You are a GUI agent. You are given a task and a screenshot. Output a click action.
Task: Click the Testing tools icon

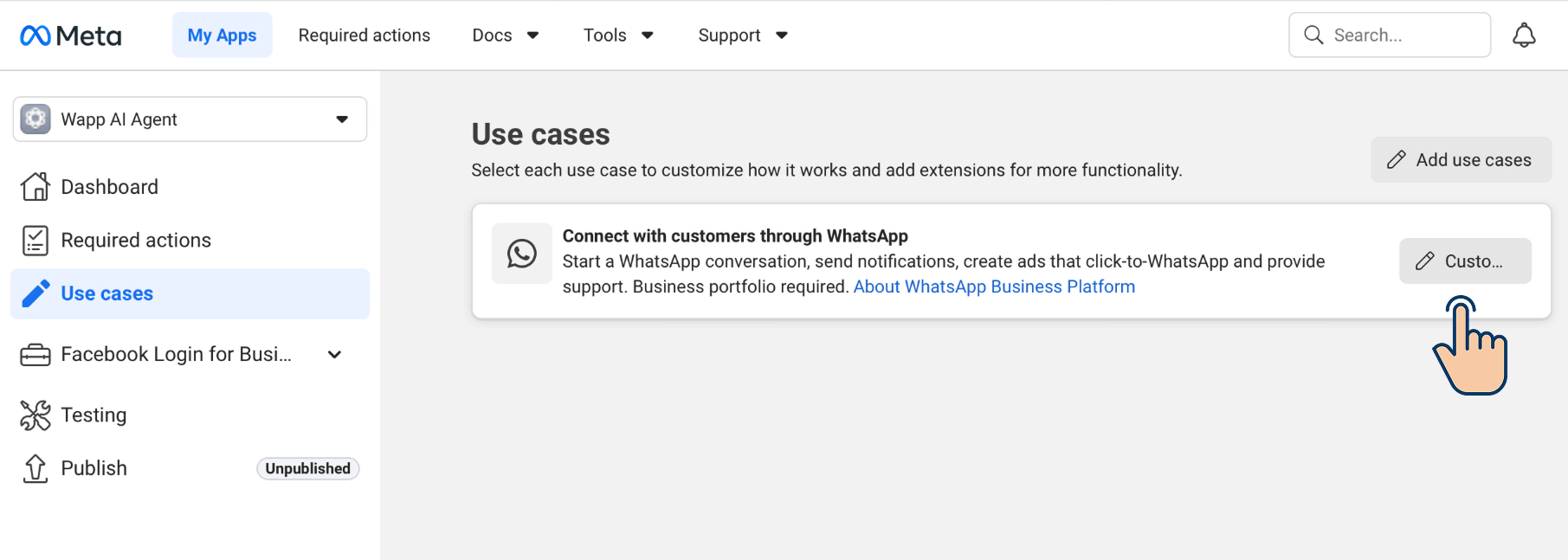[35, 415]
